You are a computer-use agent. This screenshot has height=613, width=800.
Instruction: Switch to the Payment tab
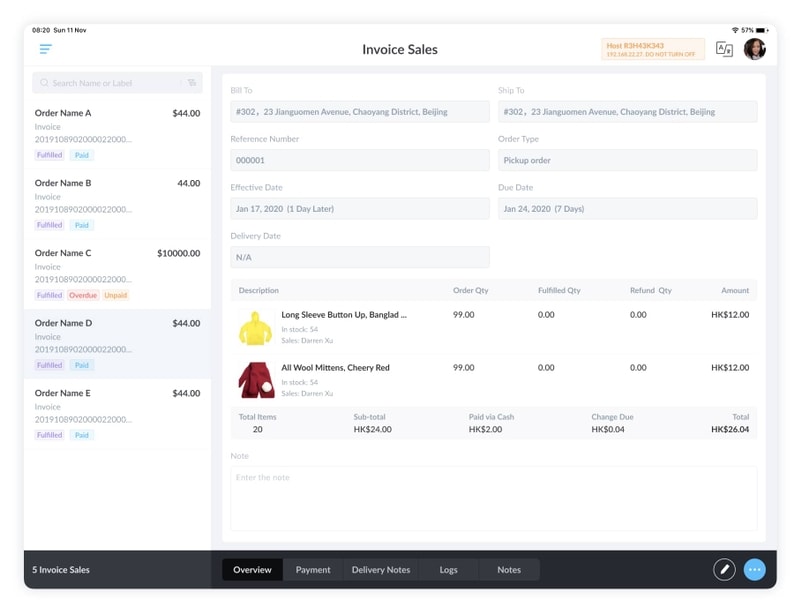pyautogui.click(x=314, y=569)
